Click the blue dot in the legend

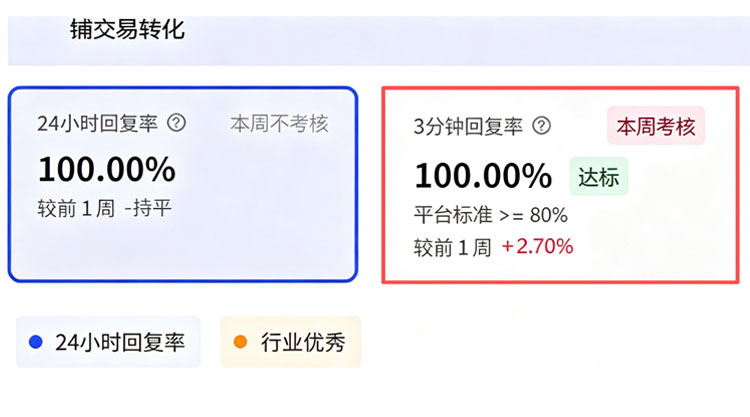(x=37, y=342)
